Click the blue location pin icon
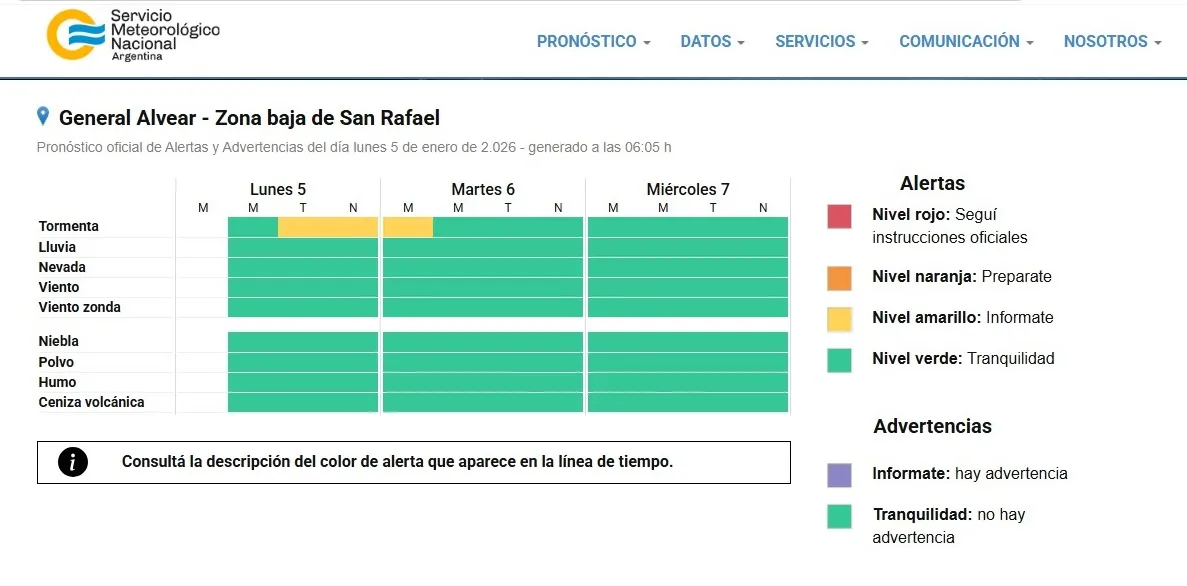The width and height of the screenshot is (1187, 586). click(x=41, y=116)
